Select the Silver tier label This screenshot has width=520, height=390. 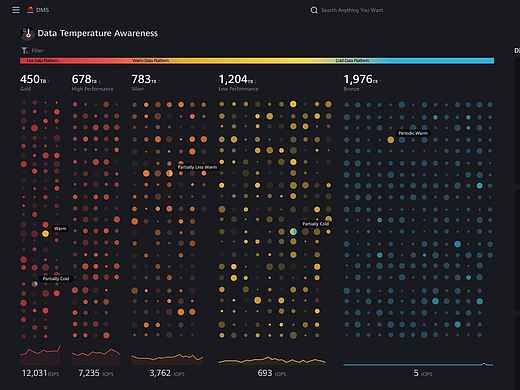coord(138,89)
